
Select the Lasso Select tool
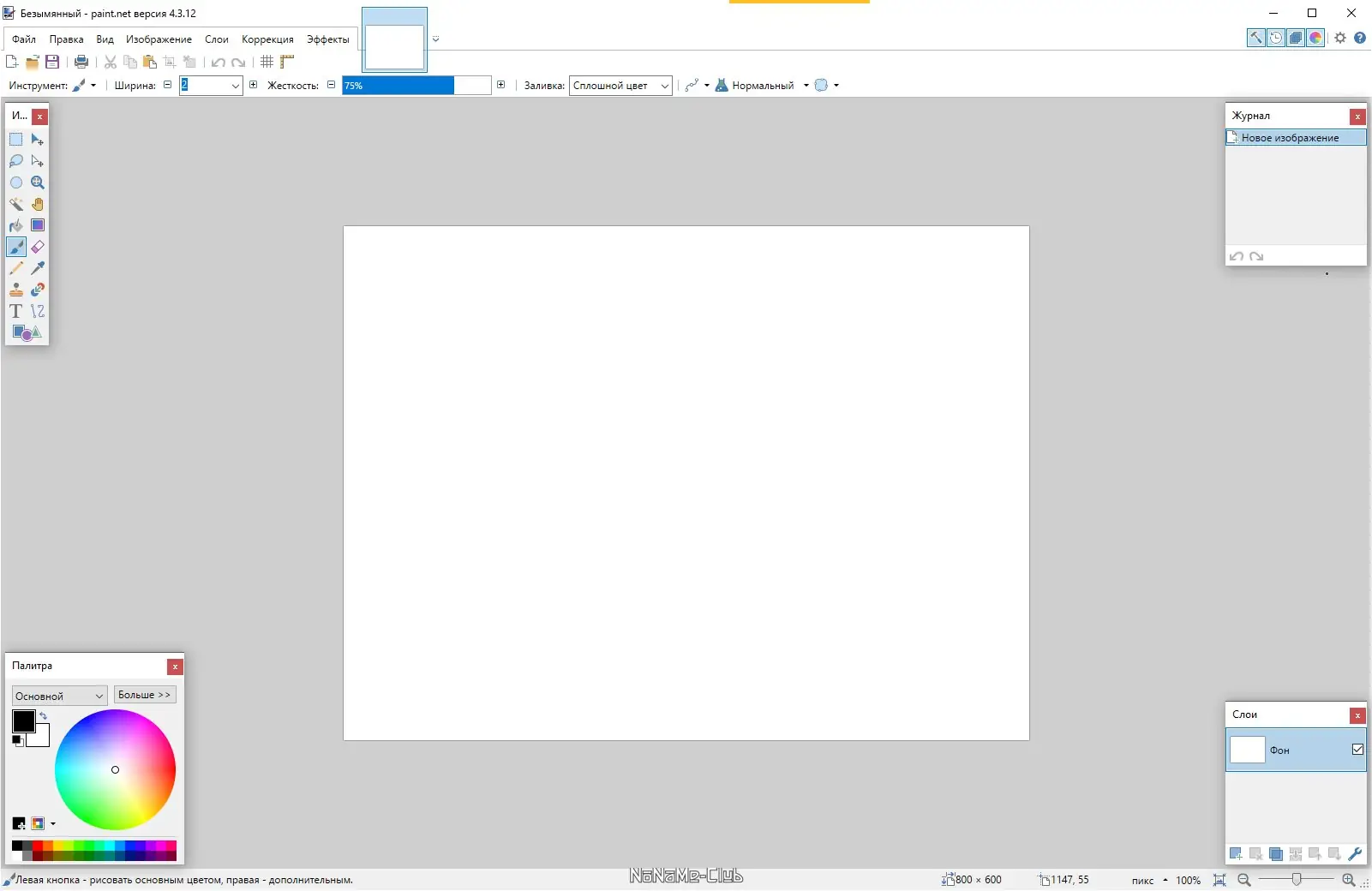[16, 161]
